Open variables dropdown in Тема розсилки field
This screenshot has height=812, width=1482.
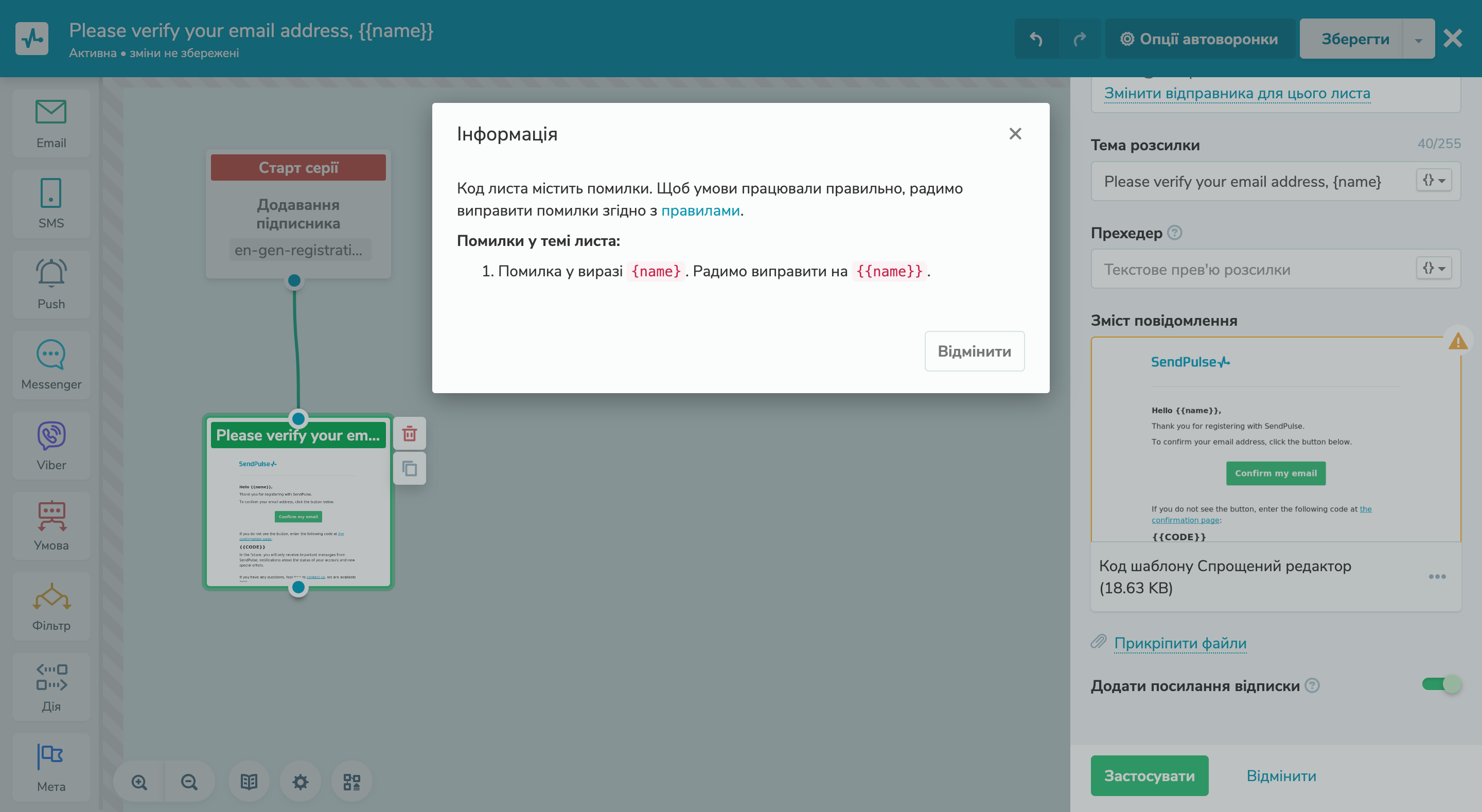coord(1434,181)
